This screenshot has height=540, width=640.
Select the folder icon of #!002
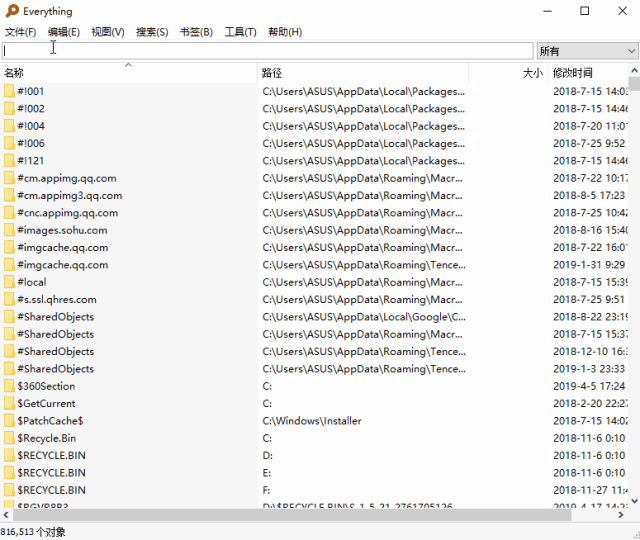click(x=9, y=109)
